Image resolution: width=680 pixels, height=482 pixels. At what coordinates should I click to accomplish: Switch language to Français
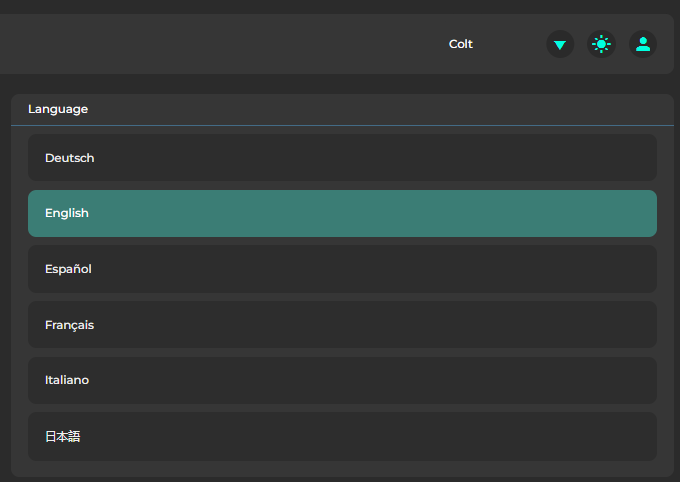click(342, 325)
